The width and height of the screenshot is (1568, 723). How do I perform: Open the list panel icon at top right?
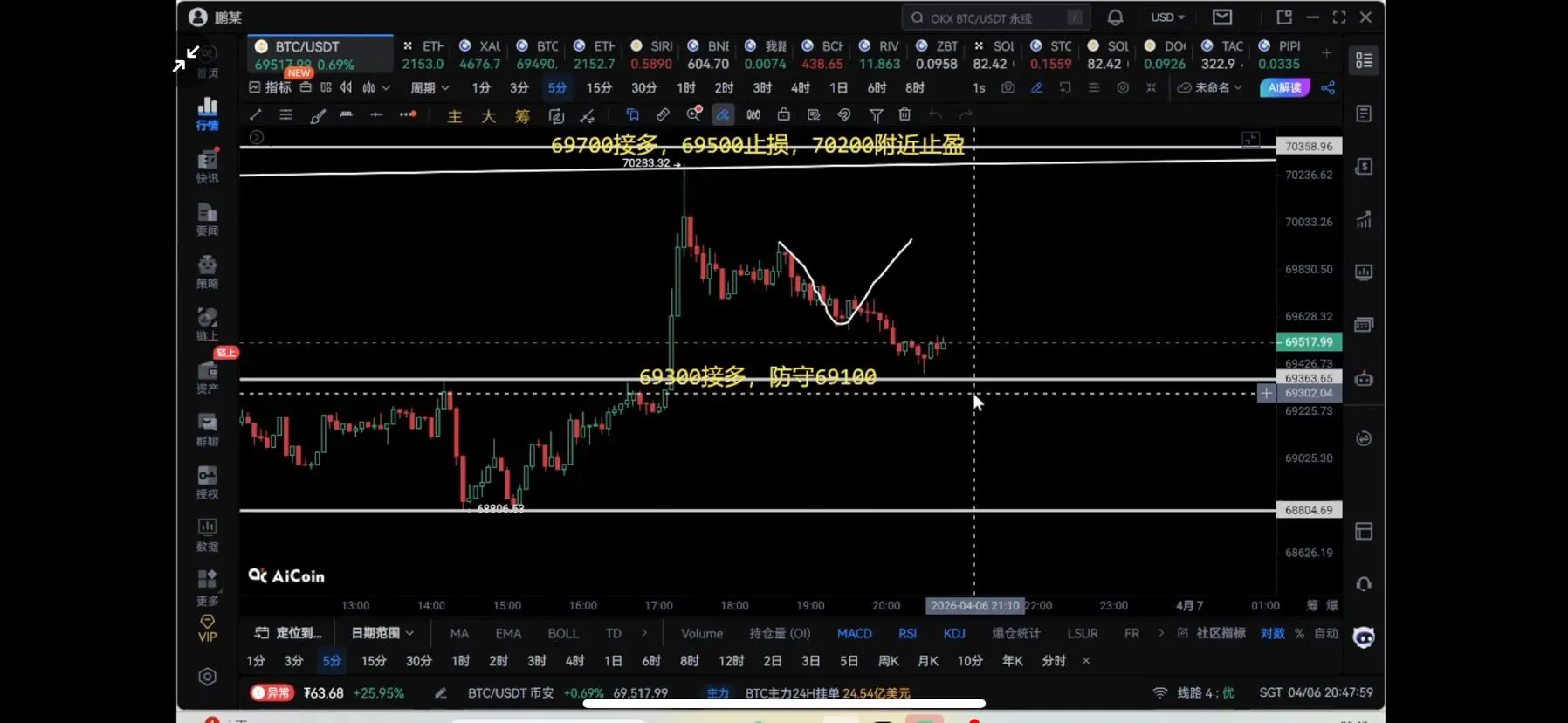1364,60
